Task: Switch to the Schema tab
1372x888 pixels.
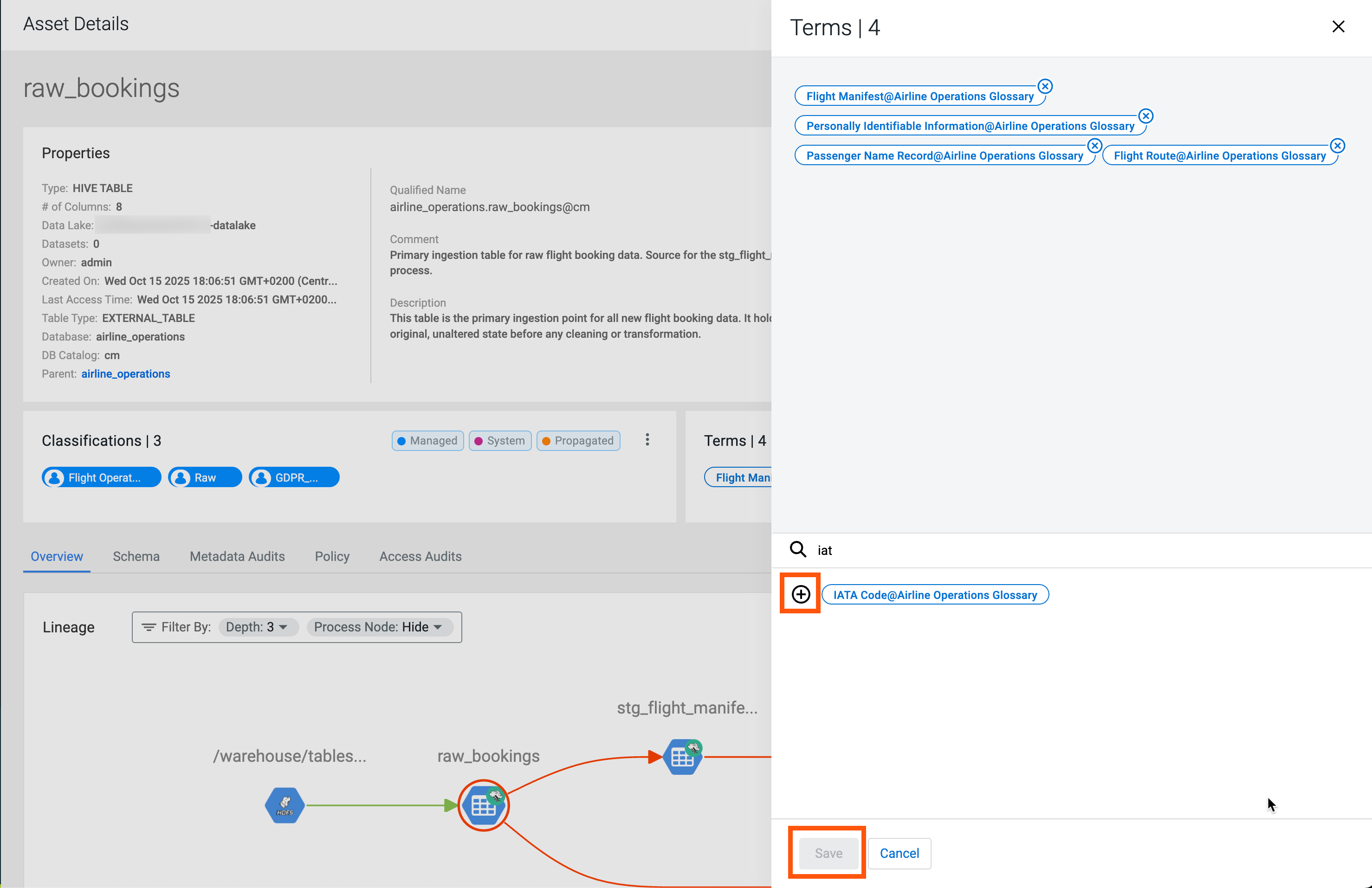Action: coord(136,556)
